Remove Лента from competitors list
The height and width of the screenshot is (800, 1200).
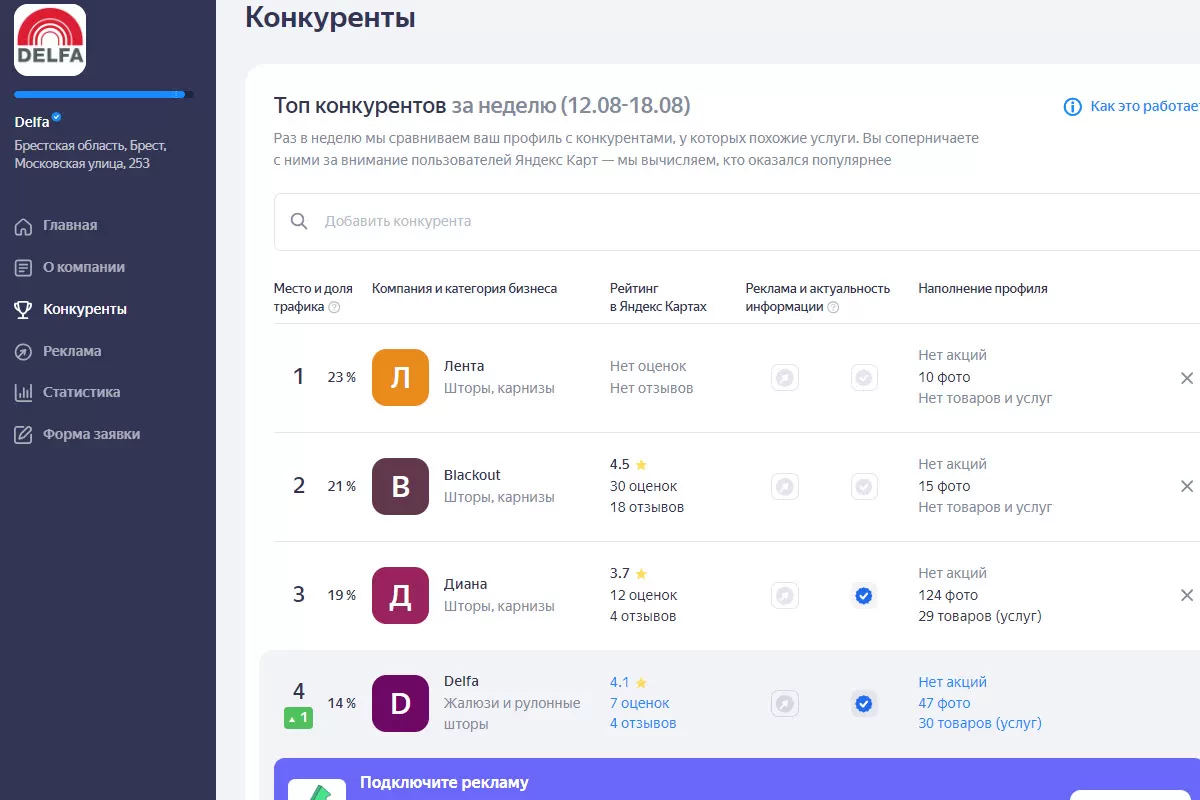1187,378
